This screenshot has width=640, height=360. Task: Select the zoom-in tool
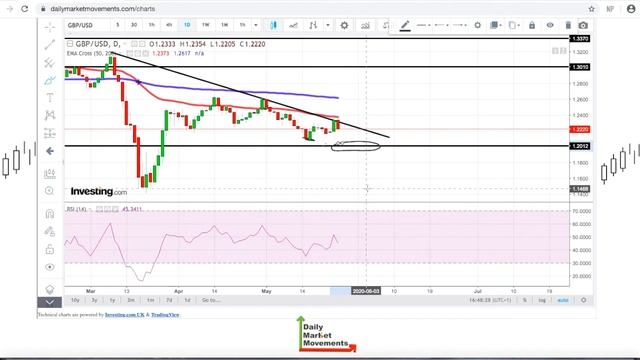(50, 191)
